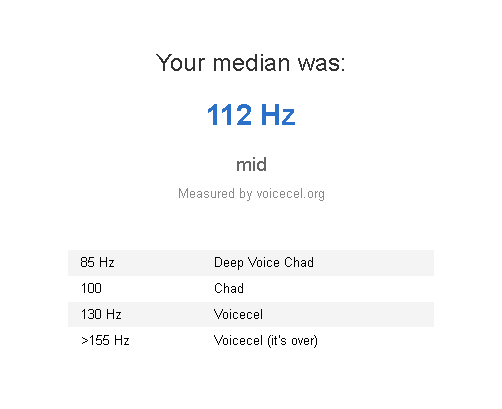Screen dimensions: 502x409
Task: Select the "Chad" category label
Action: coord(229,288)
